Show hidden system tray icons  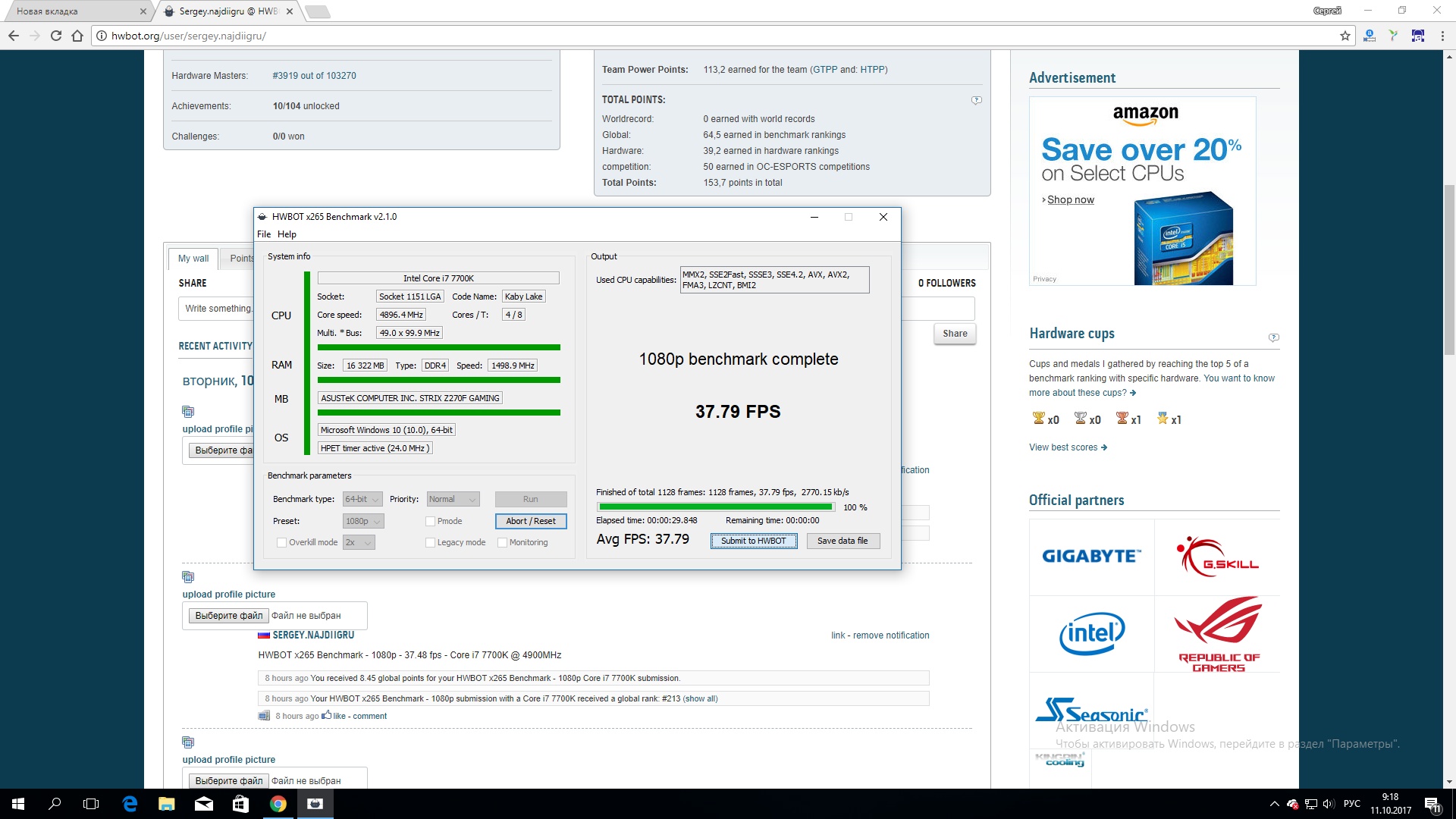click(1274, 804)
